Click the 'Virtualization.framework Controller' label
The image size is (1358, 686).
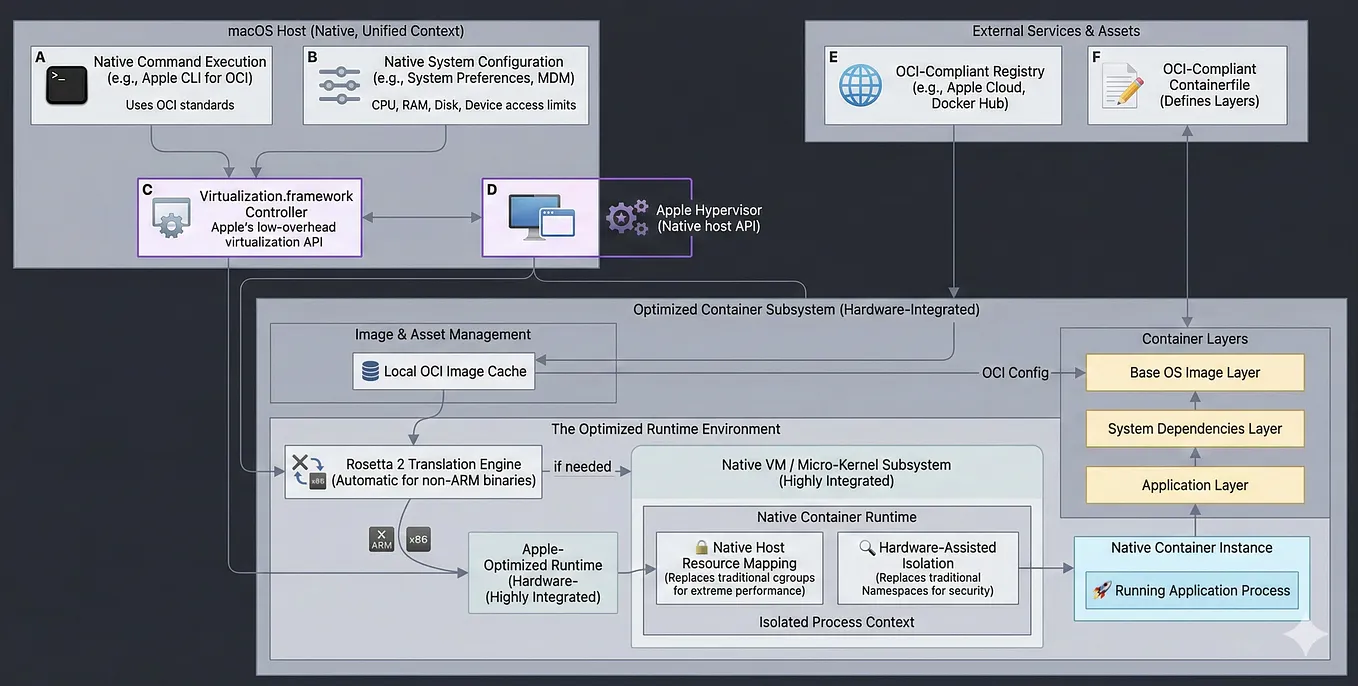pyautogui.click(x=276, y=204)
